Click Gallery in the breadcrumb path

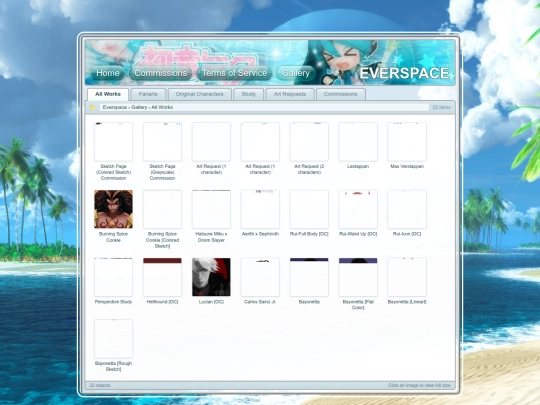[x=139, y=107]
